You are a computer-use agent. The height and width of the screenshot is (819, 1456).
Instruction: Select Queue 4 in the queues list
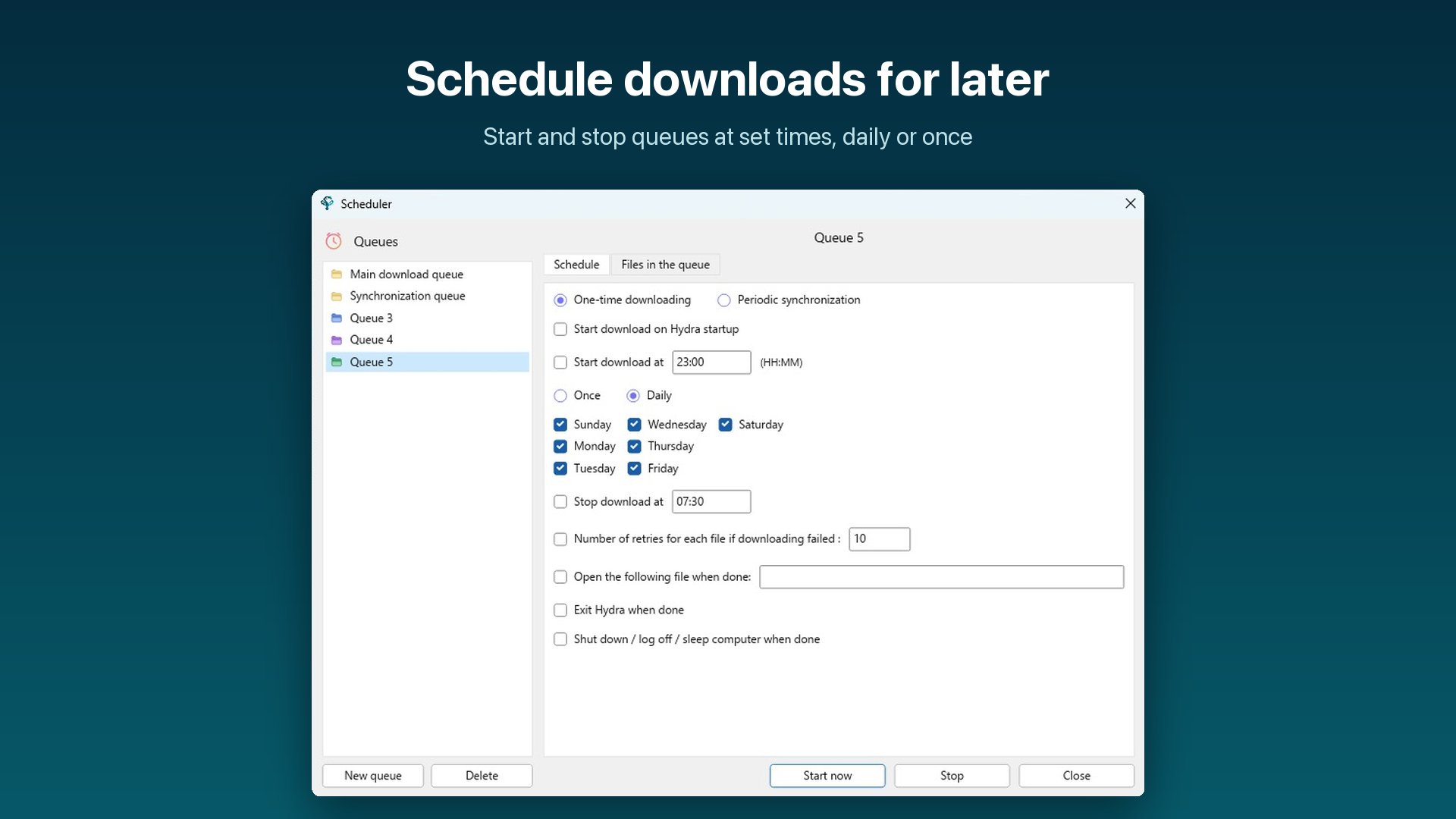click(428, 340)
